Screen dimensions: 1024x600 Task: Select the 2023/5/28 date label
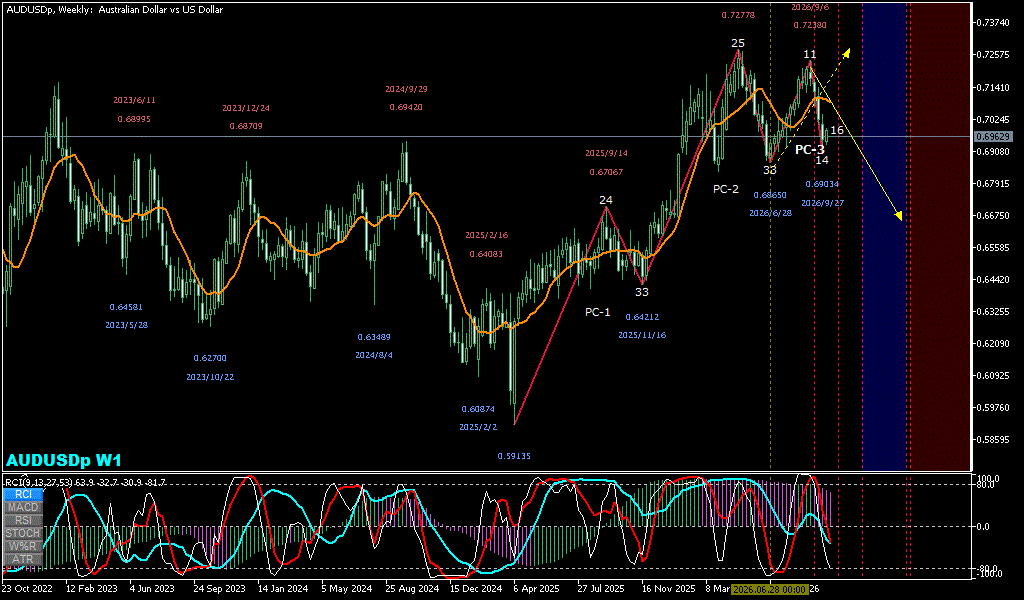127,324
